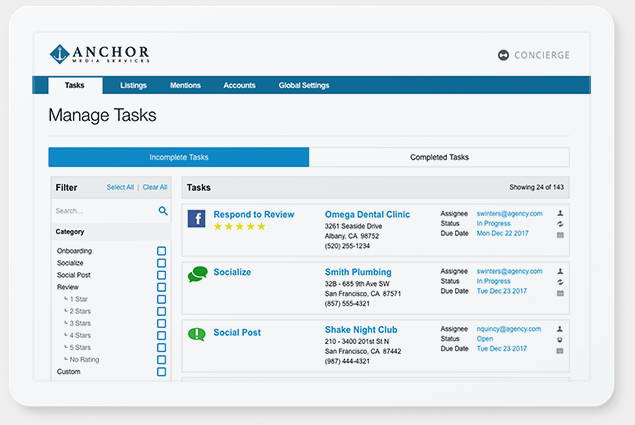
Task: Click assignee email on Smith Plumbing task
Action: (x=509, y=271)
